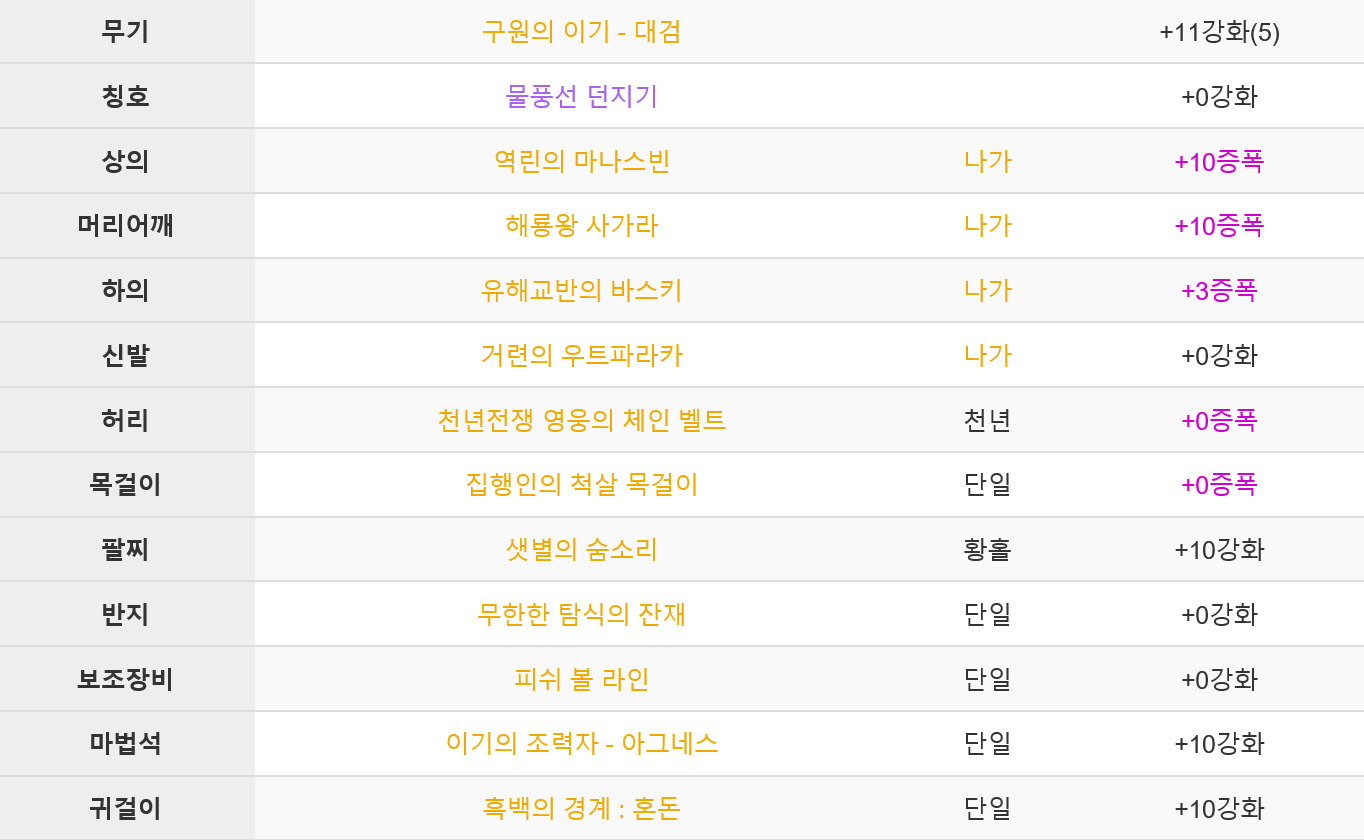Open the 피쉬 볼 라인 sub-equipment item
Screen dimensions: 1364x840
pyautogui.click(x=582, y=679)
